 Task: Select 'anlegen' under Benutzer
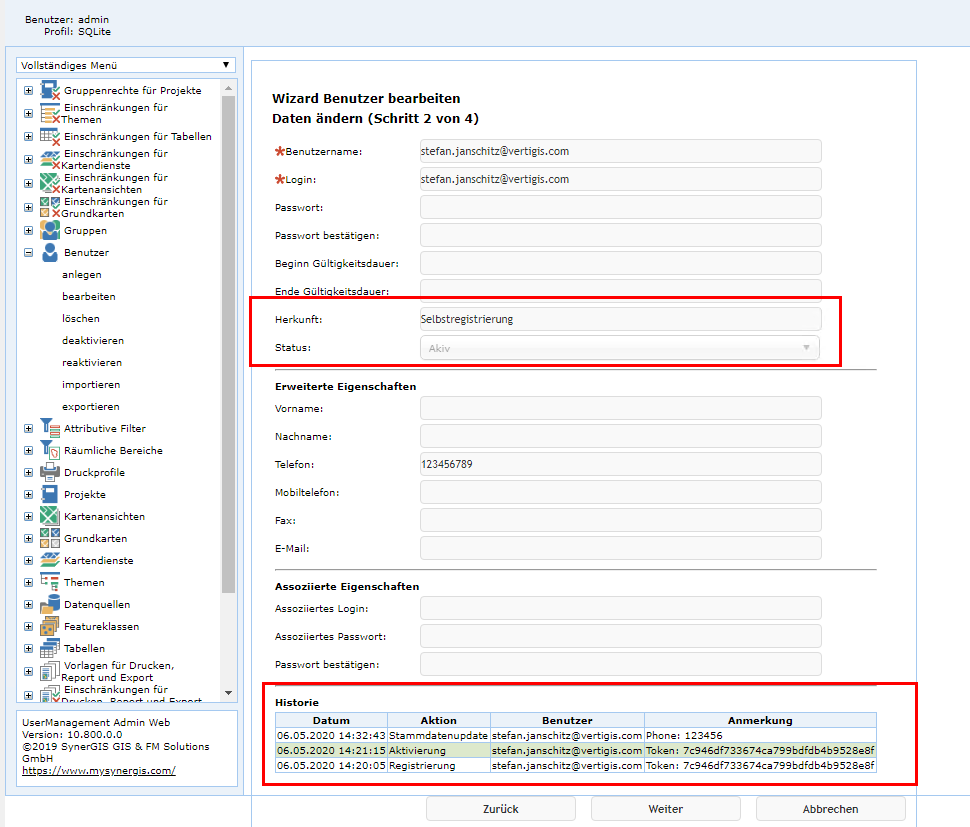click(81, 275)
